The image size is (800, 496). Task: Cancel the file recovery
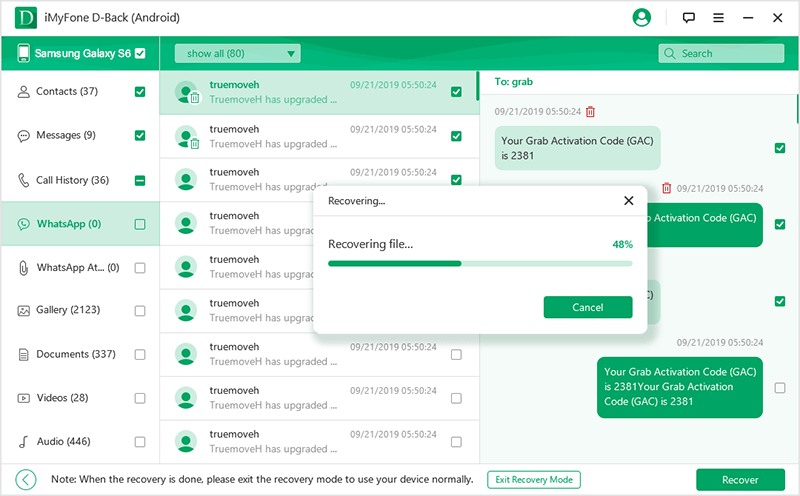click(x=588, y=307)
